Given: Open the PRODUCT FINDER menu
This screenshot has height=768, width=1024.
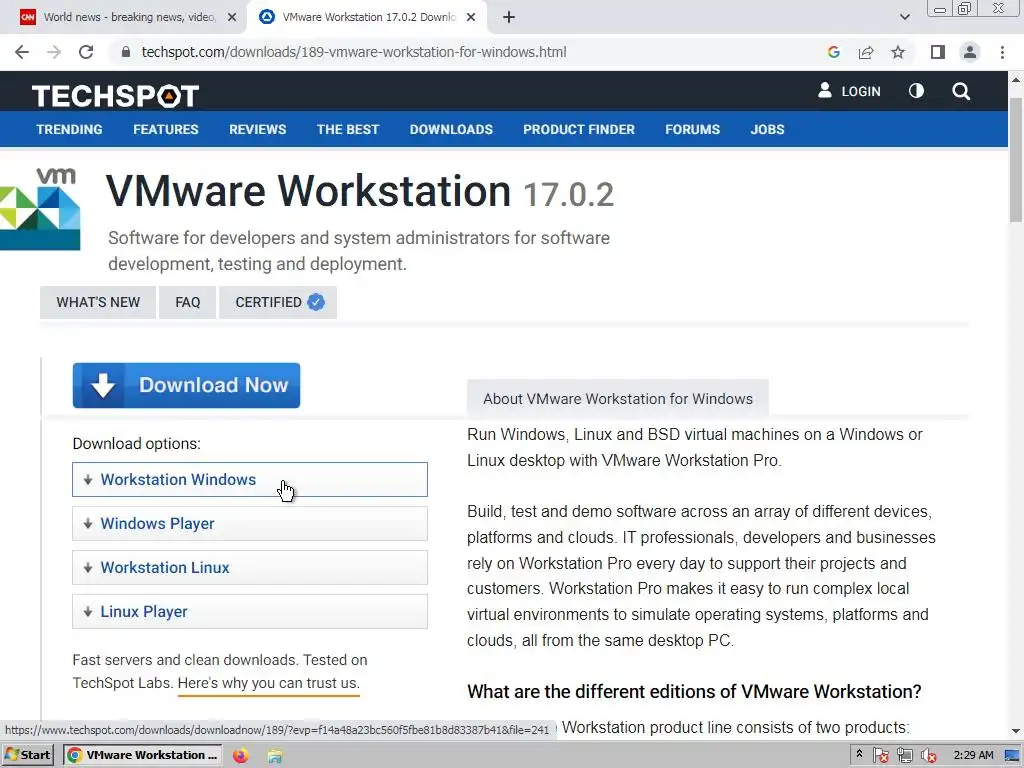Looking at the screenshot, I should tap(579, 129).
